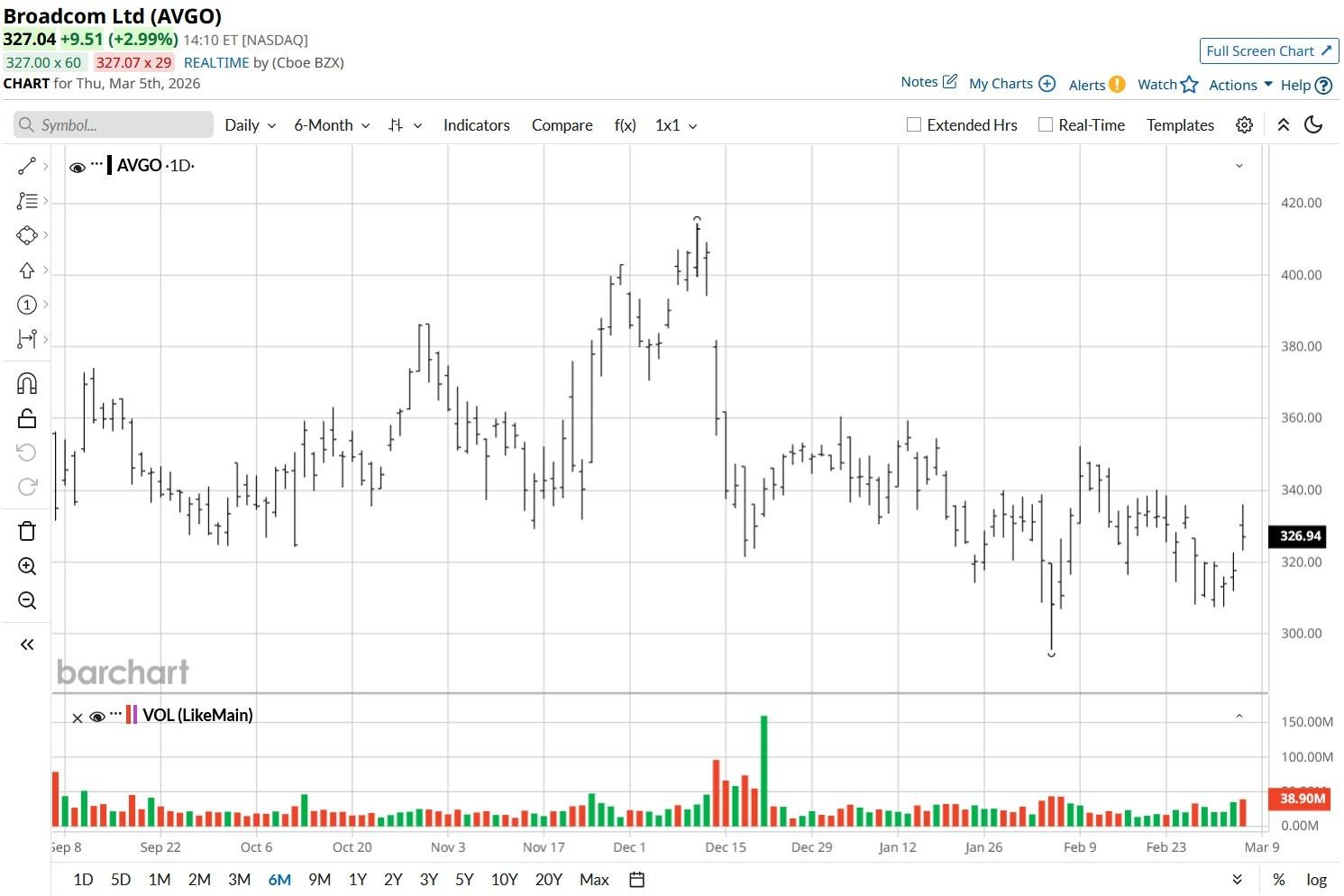Viewport: 1344px width, 896px height.
Task: Open the Compare menu
Action: (x=562, y=125)
